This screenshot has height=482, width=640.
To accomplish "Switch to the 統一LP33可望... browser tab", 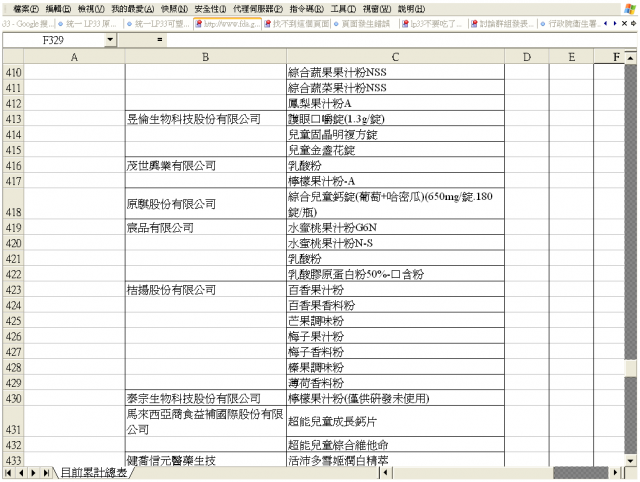I will coord(158,24).
